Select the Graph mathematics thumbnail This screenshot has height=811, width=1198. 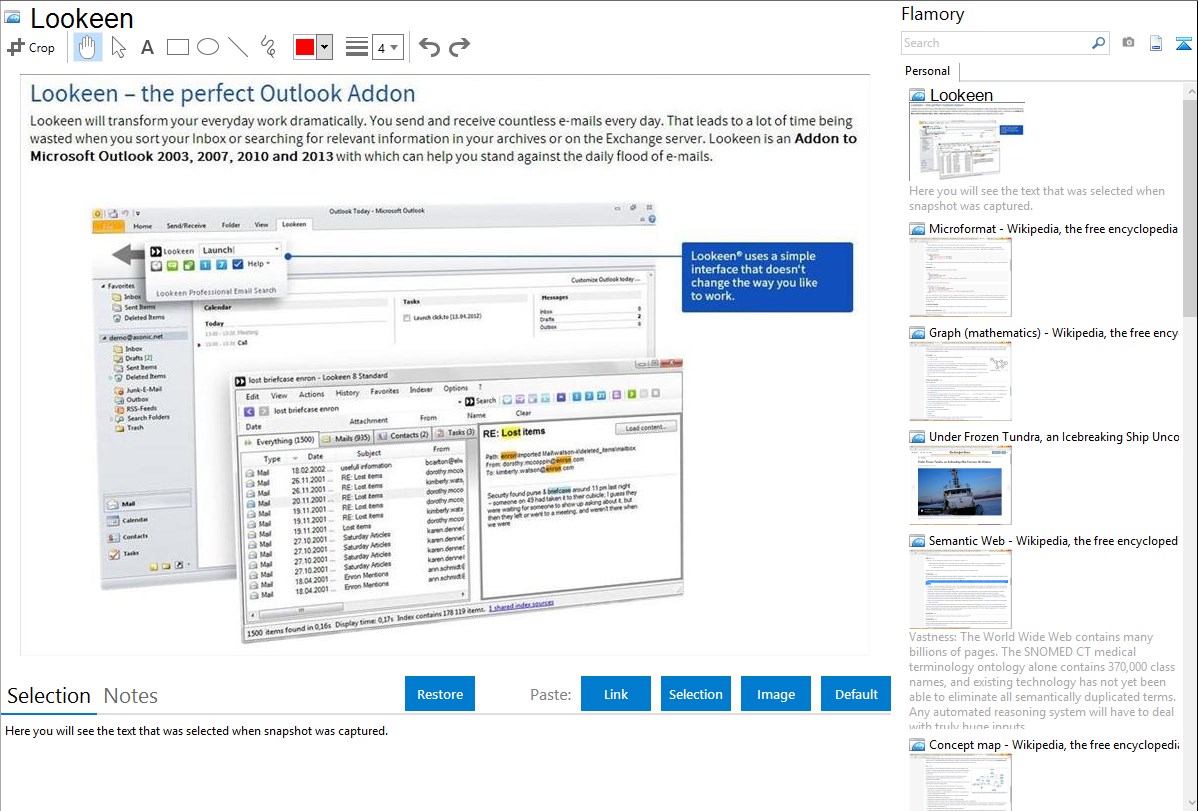(x=960, y=381)
